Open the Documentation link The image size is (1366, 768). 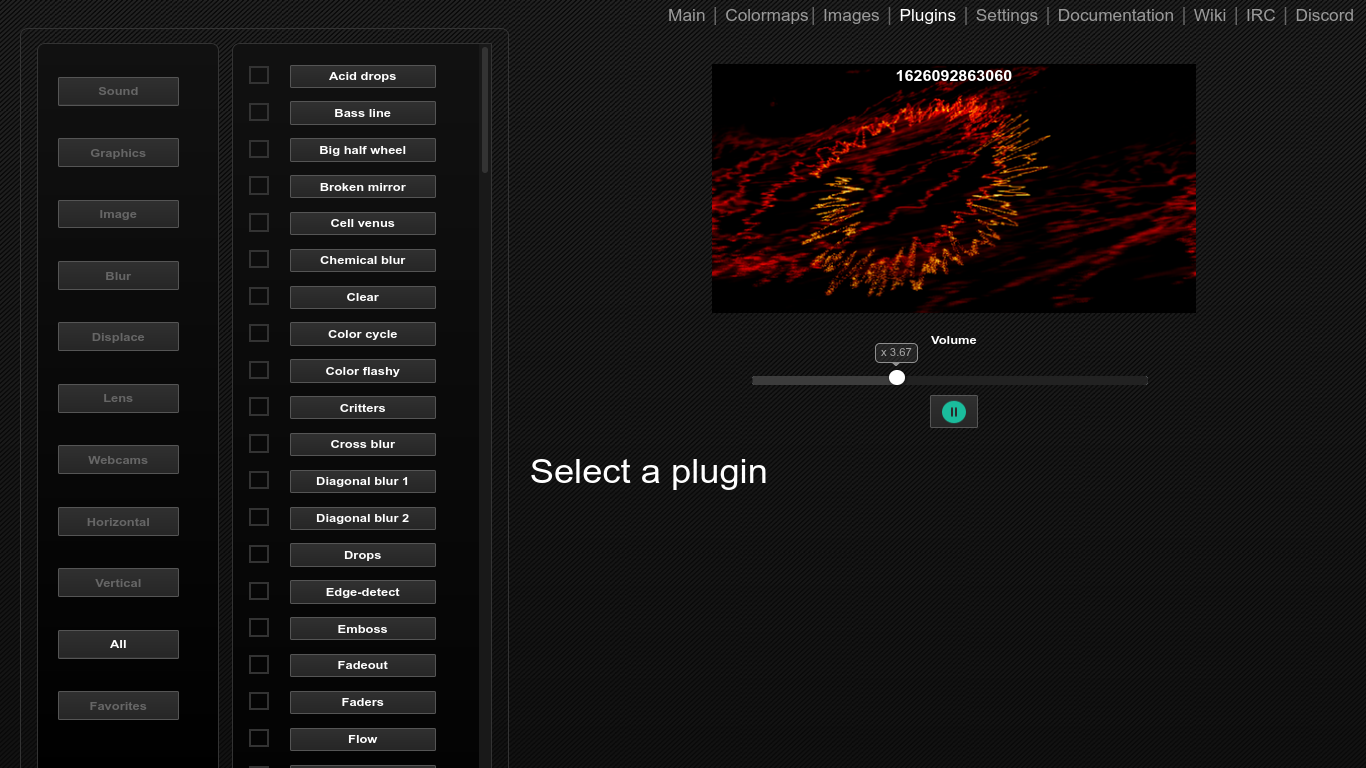[1115, 15]
